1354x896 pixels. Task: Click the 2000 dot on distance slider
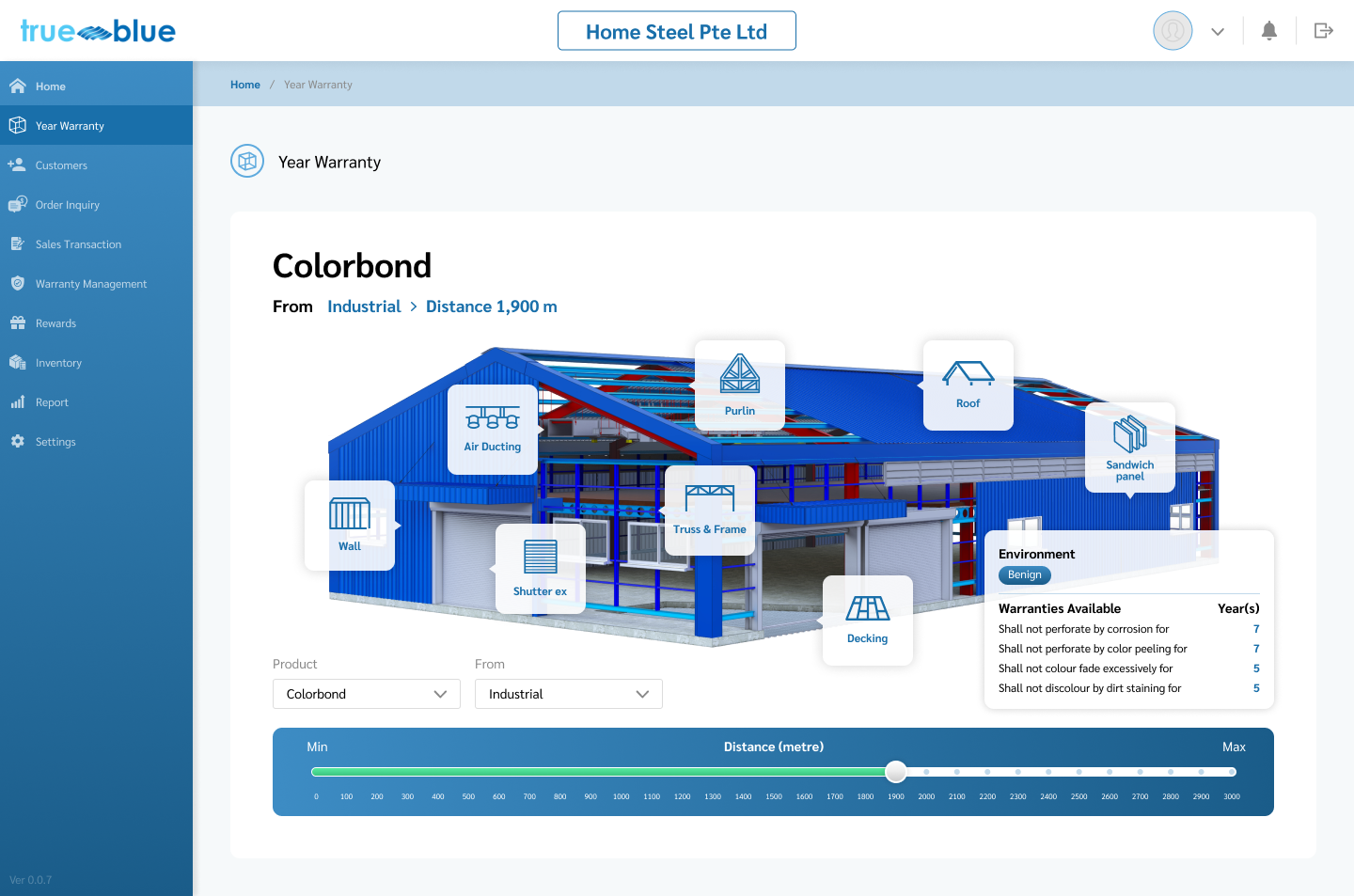tap(926, 772)
